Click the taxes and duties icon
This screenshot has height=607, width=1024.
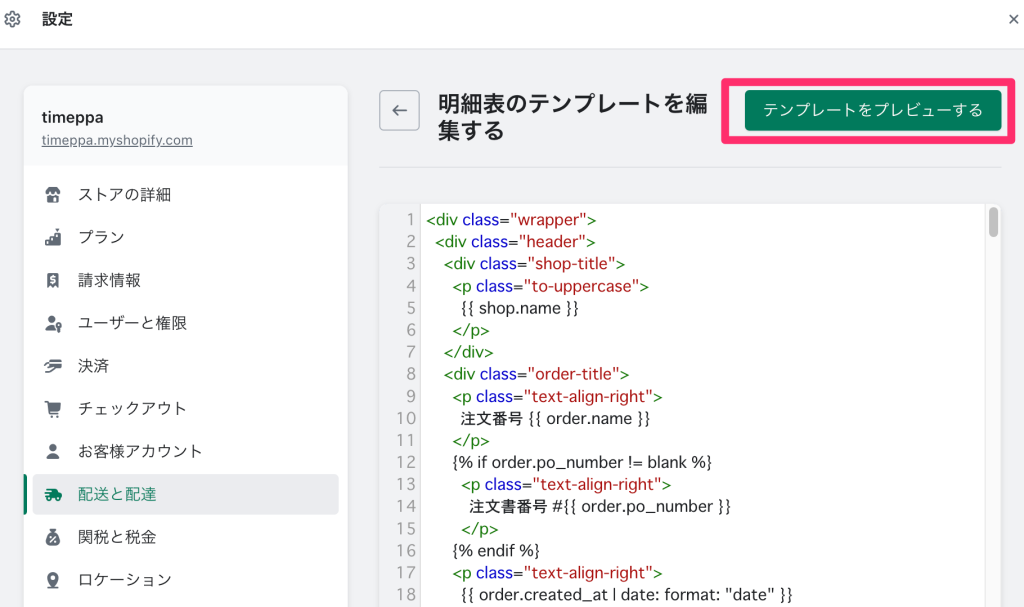pos(54,538)
